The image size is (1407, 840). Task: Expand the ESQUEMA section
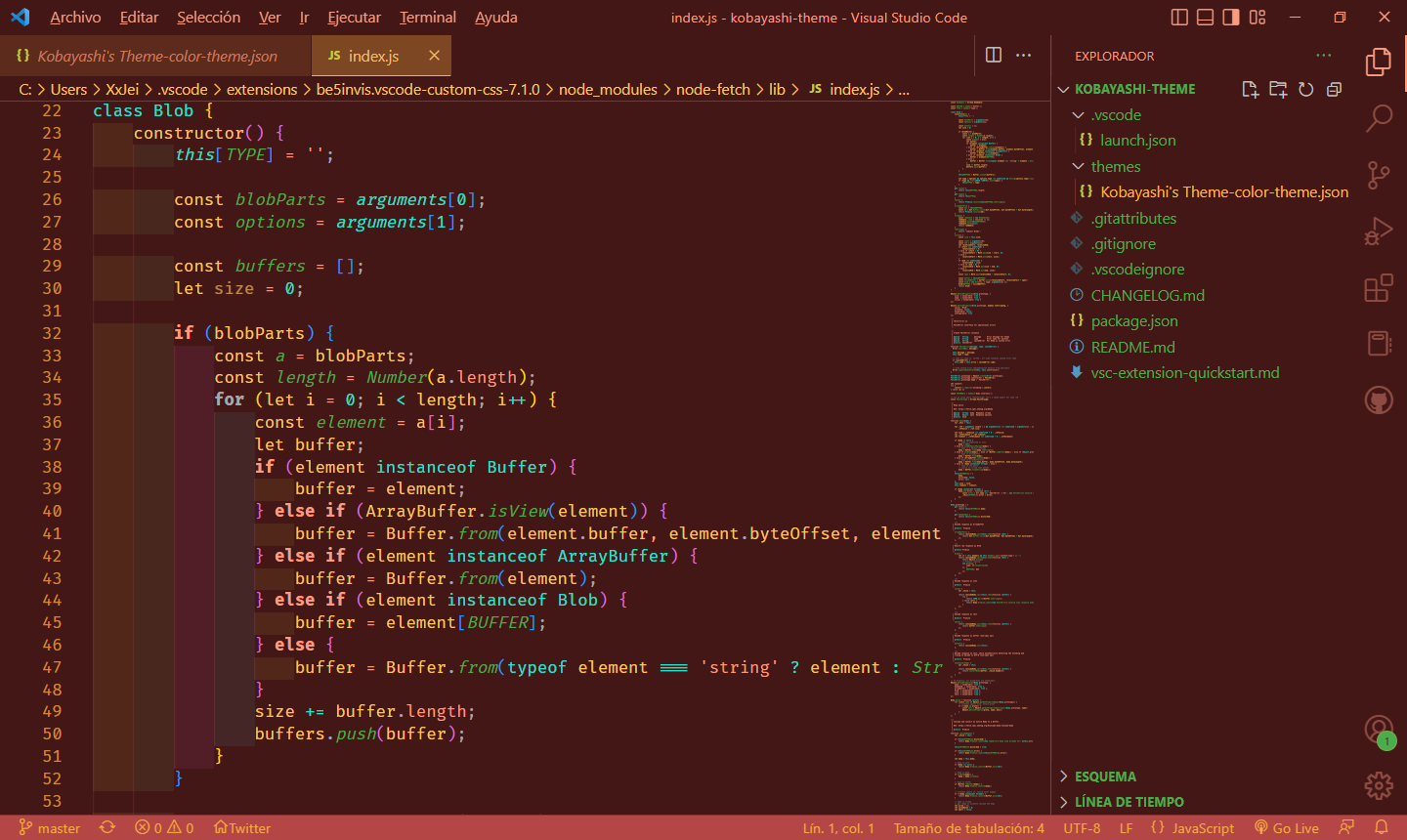1102,776
